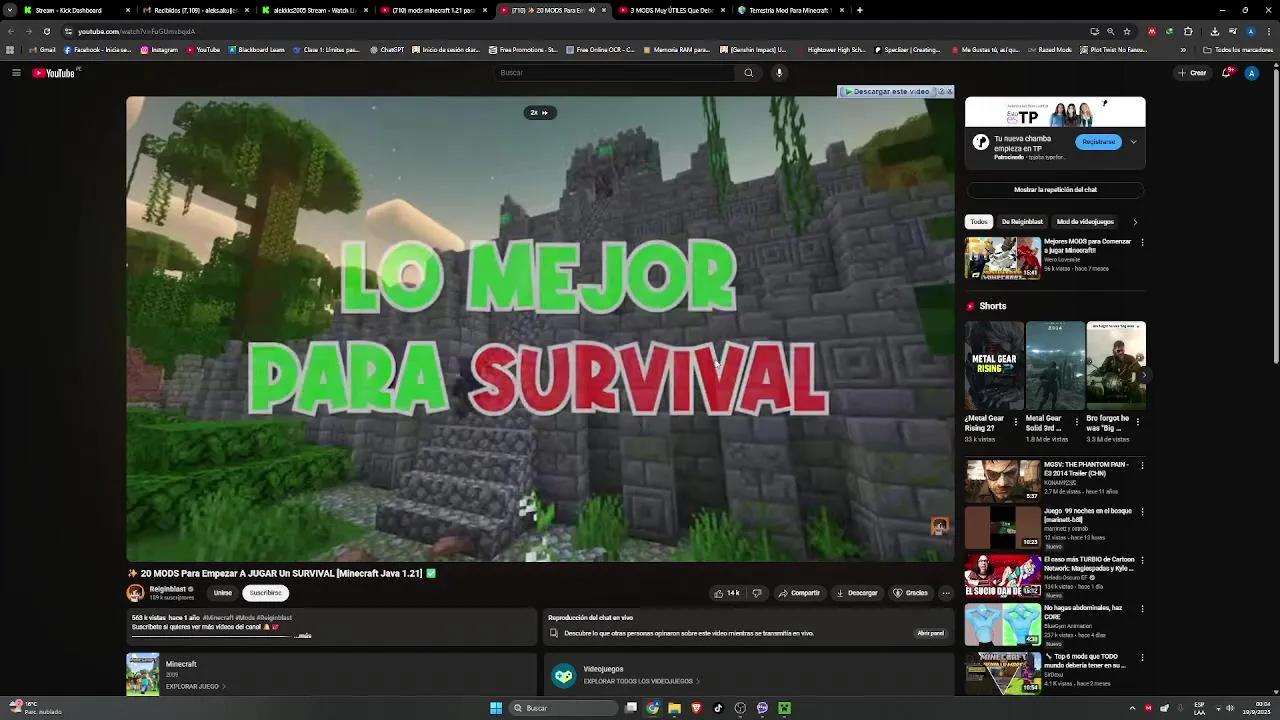This screenshot has width=1280, height=720.
Task: Click the Compartir share button
Action: click(799, 593)
